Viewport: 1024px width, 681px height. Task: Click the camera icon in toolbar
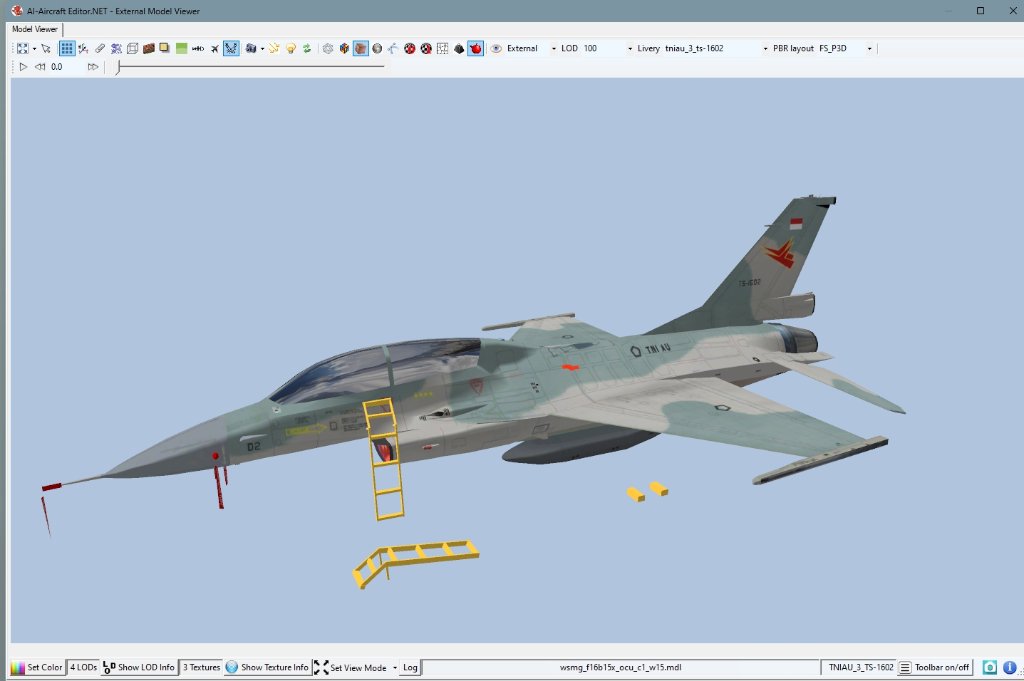click(250, 48)
